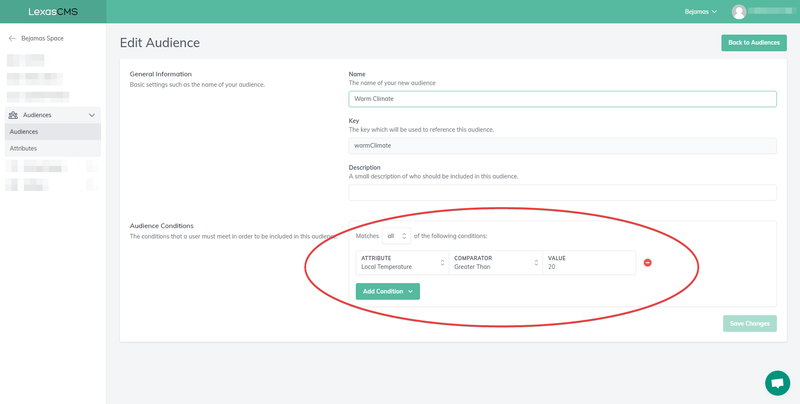Click the red remove condition icon
800x404 pixels.
[647, 263]
